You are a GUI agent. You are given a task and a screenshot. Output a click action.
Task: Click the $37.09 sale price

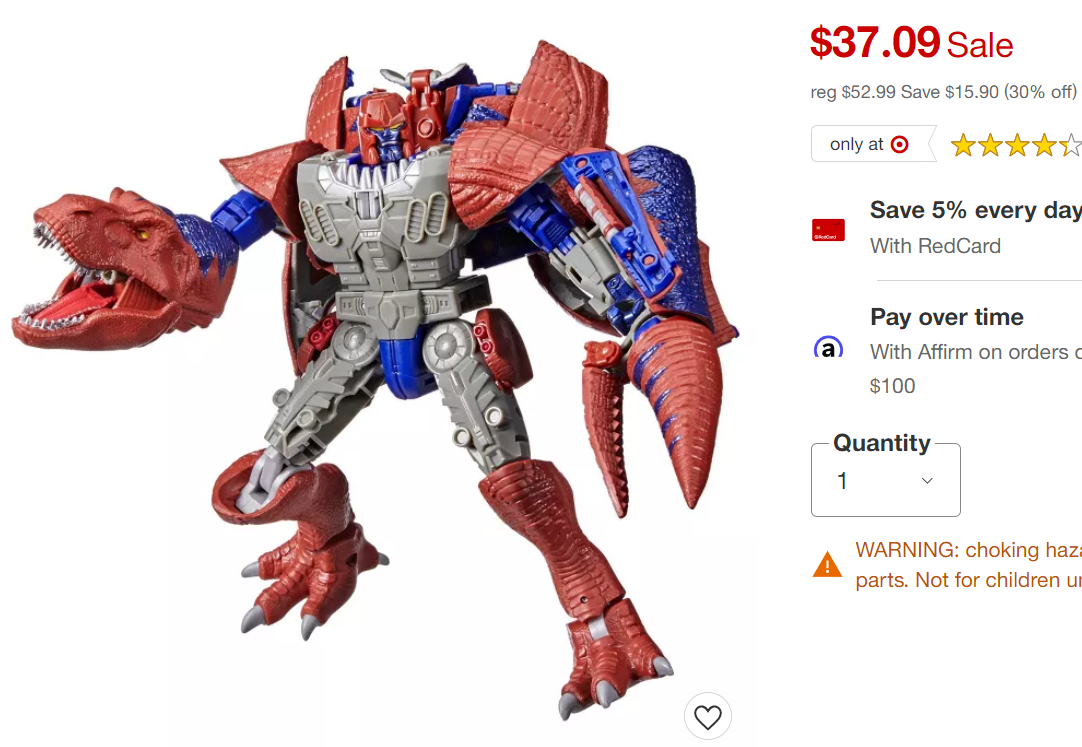coord(875,43)
